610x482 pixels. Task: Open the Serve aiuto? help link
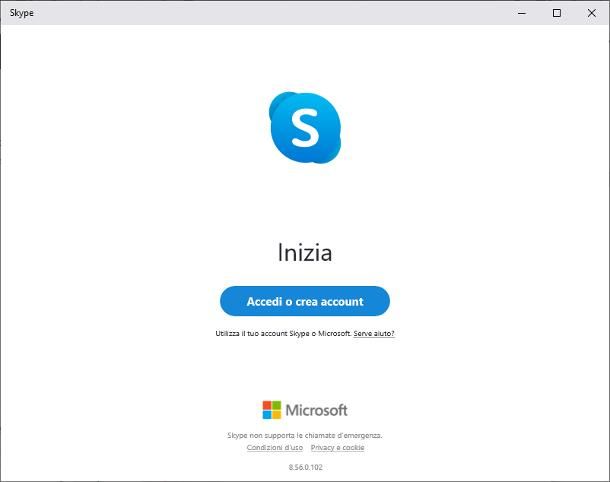(x=374, y=333)
